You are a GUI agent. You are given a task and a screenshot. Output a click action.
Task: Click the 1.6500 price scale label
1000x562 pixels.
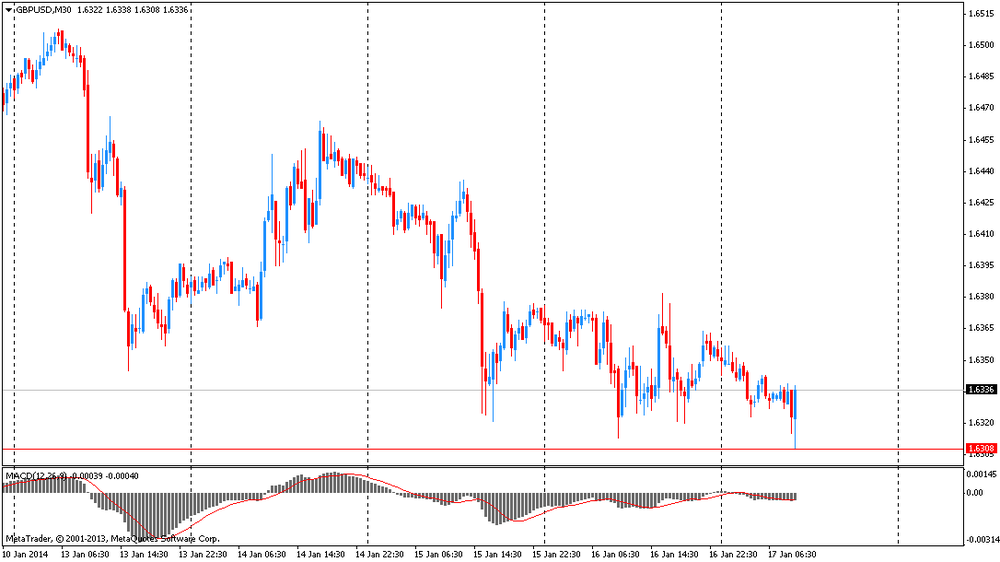pos(980,45)
